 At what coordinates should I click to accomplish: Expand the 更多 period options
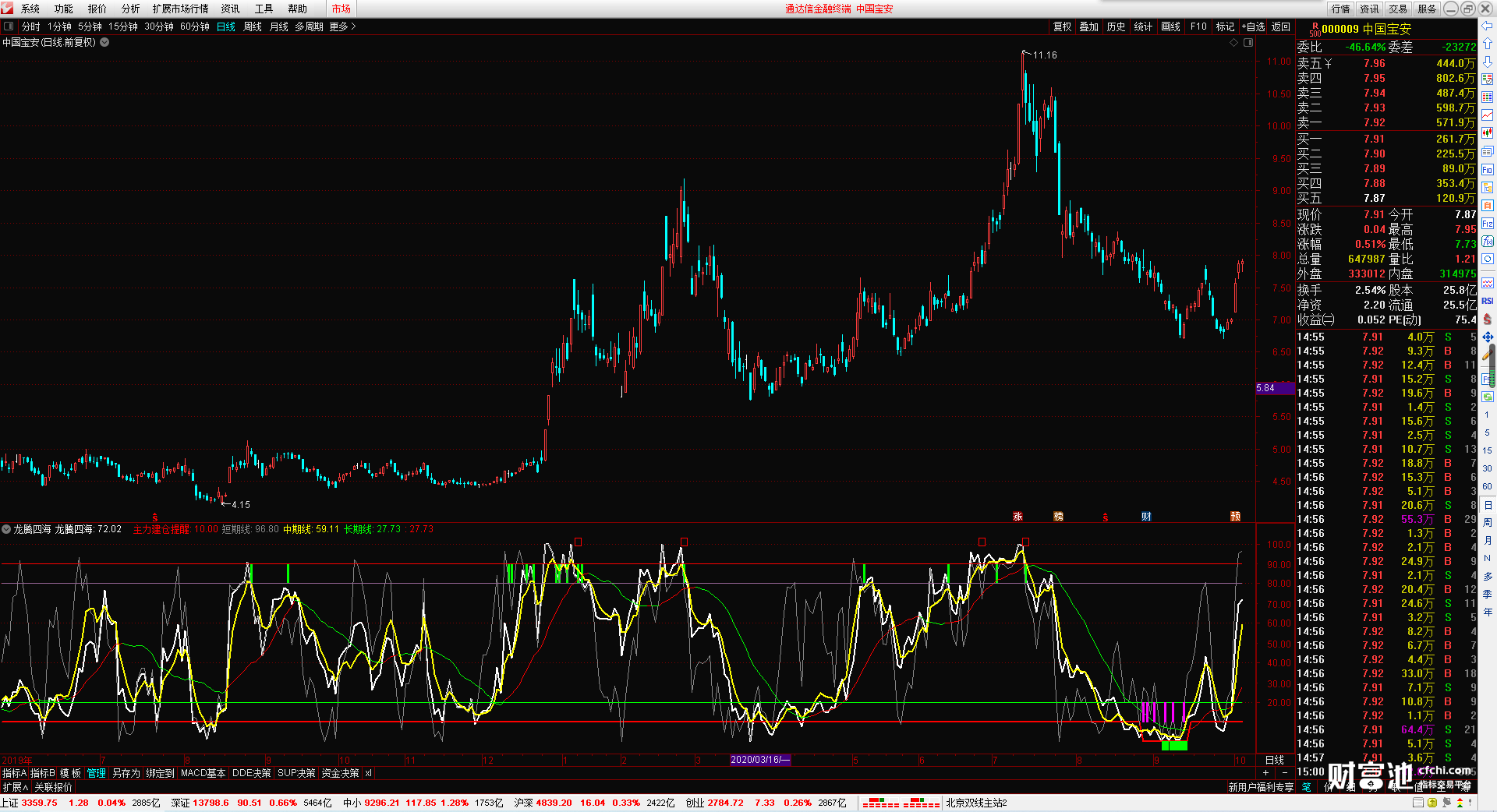coord(342,26)
